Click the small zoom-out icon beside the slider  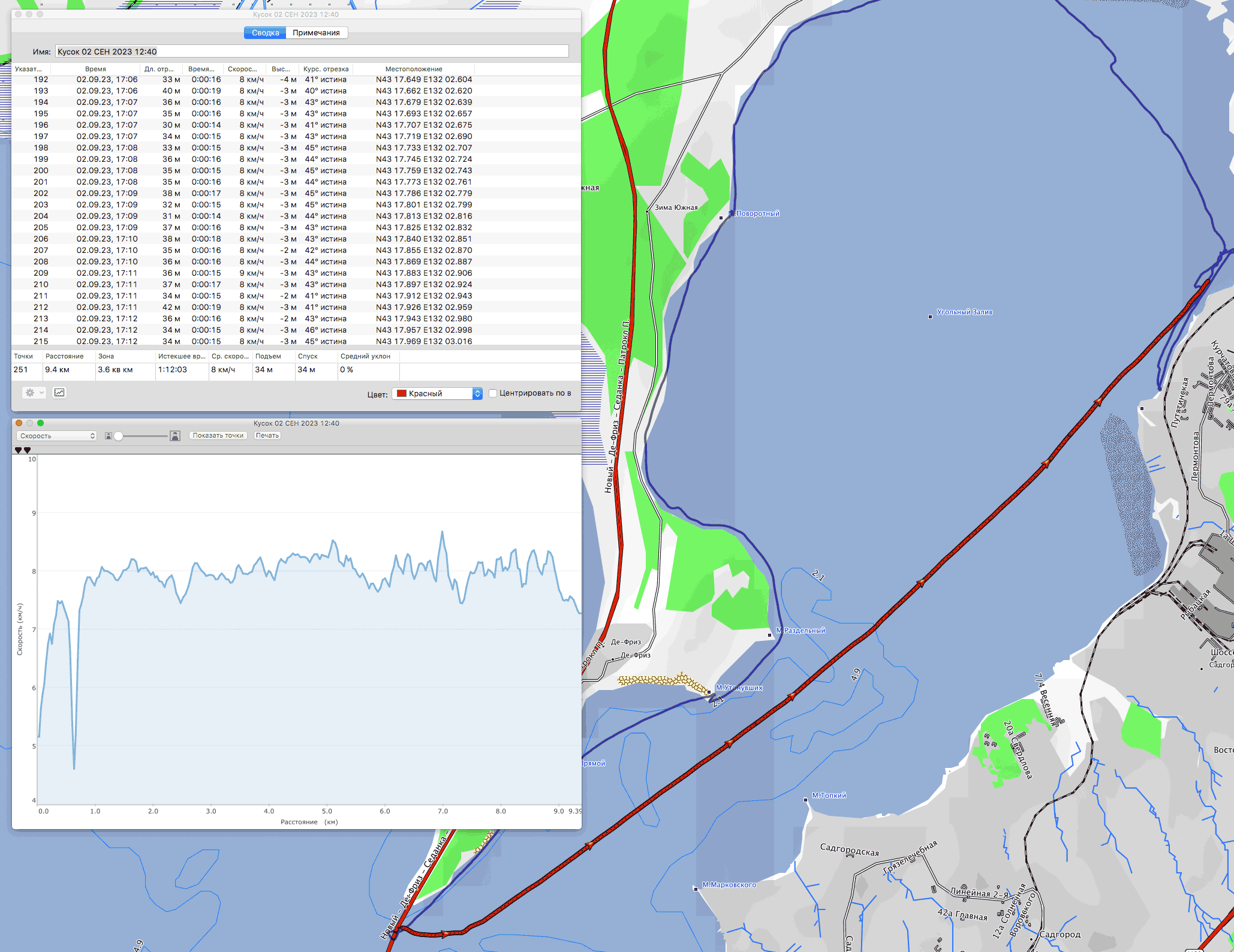108,436
